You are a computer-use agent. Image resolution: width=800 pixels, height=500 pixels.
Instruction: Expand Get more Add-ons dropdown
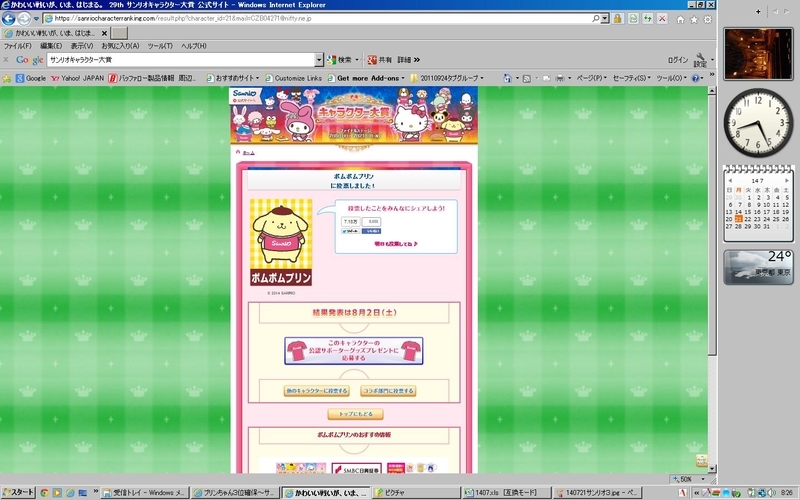coord(366,78)
